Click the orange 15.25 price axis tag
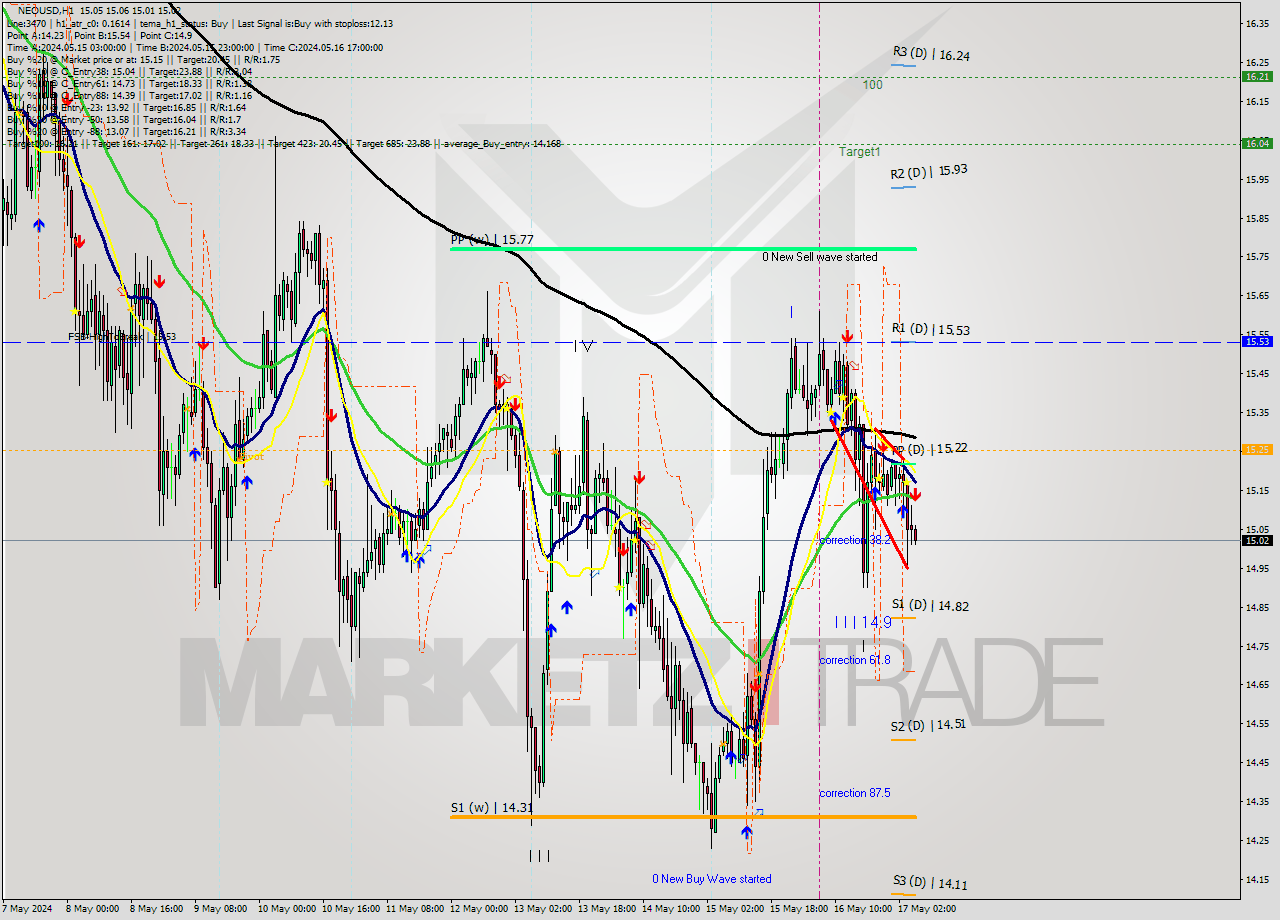1280x920 pixels. click(1257, 450)
